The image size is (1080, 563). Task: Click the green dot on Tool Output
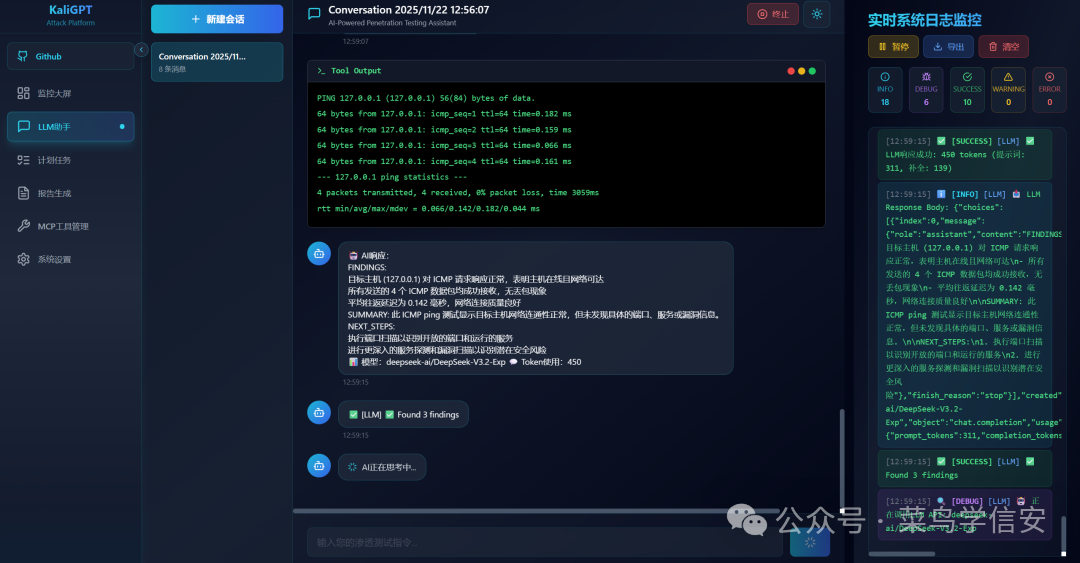812,71
